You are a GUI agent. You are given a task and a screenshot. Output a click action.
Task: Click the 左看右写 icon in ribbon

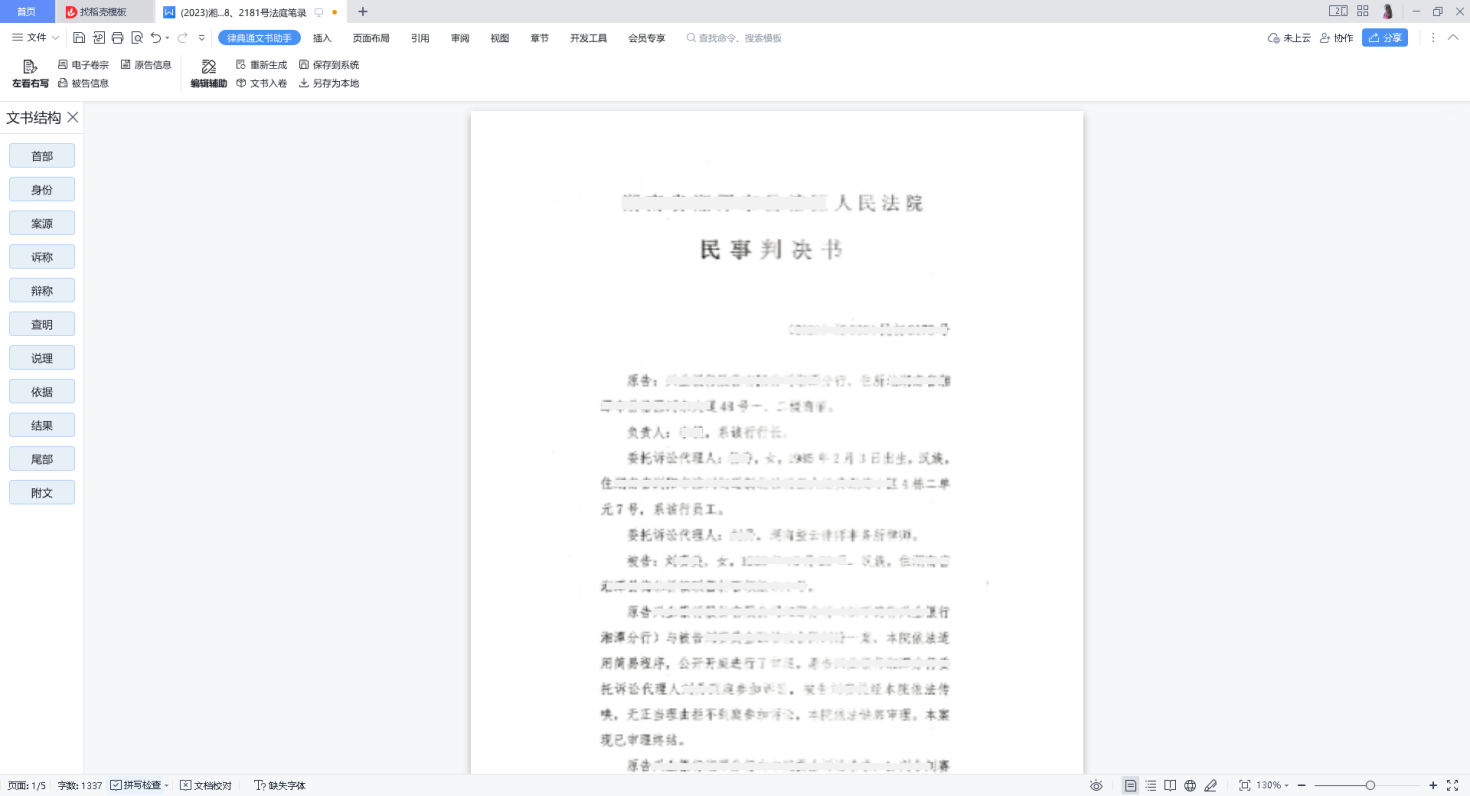tap(30, 73)
